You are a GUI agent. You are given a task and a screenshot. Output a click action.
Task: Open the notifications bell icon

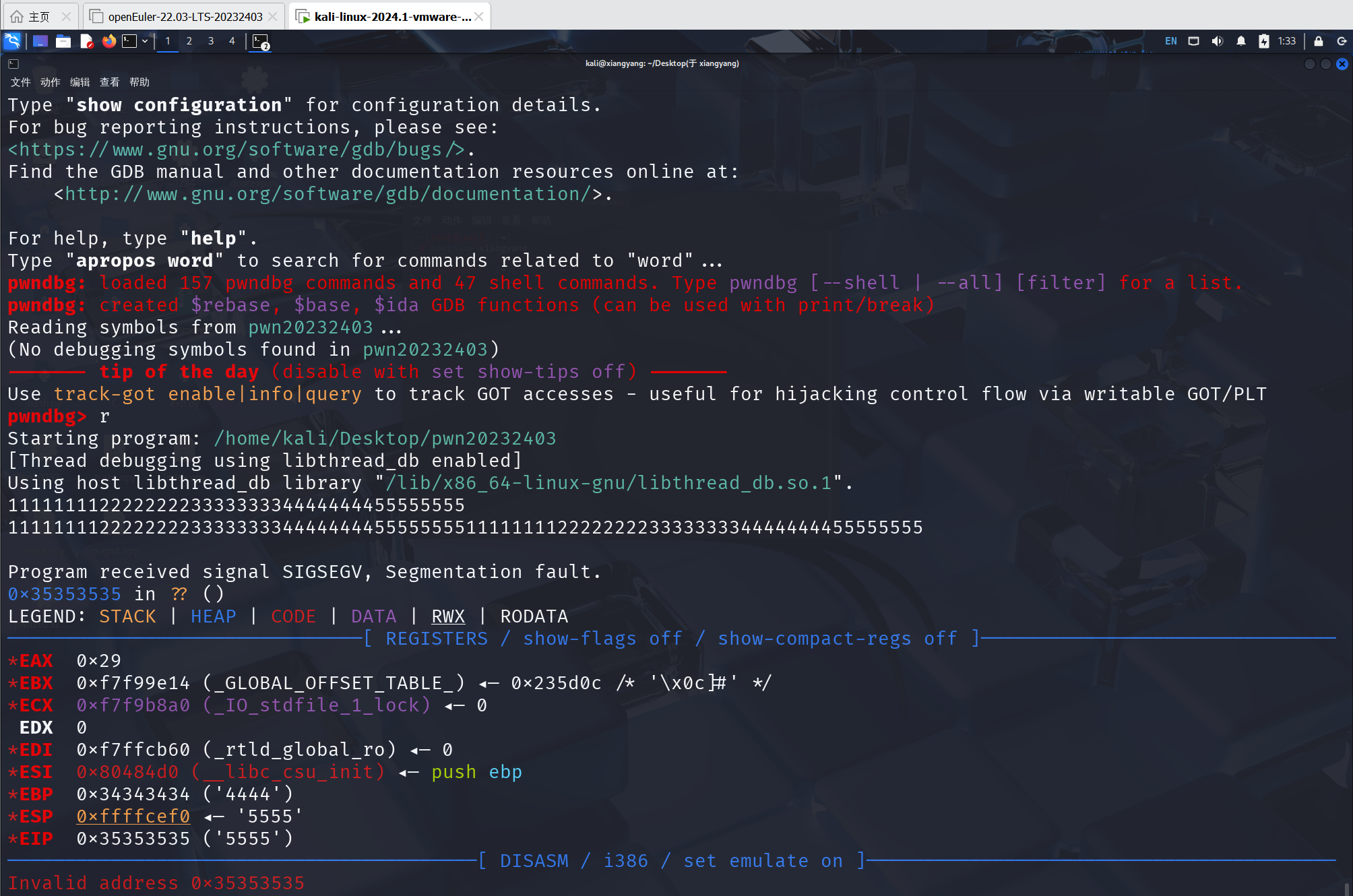point(1240,41)
